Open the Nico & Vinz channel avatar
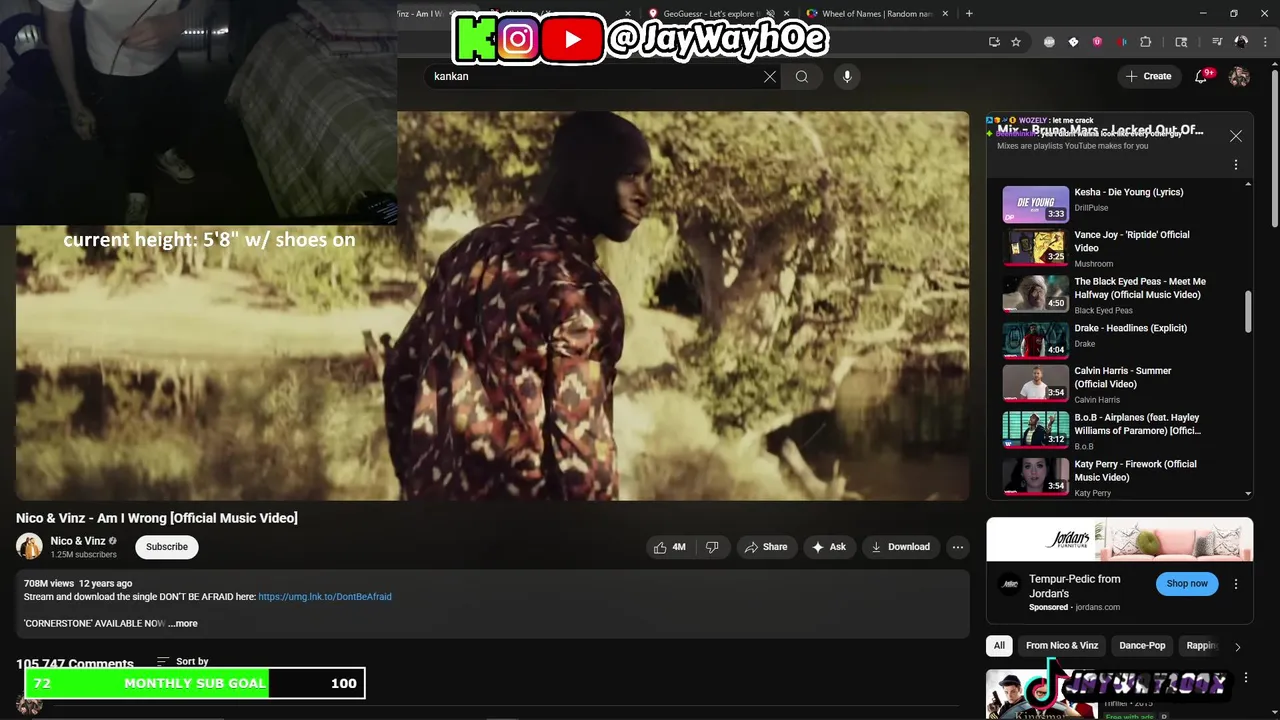Viewport: 1280px width, 720px height. coord(29,546)
